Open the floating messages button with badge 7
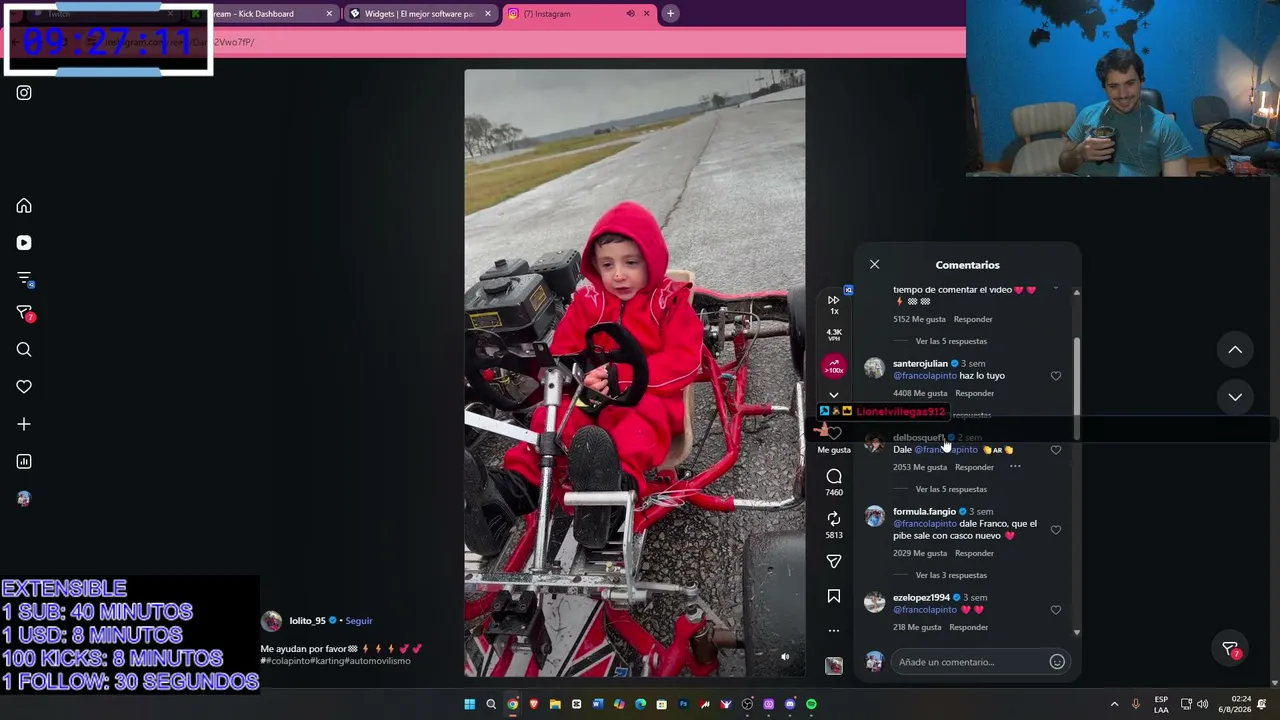The image size is (1280, 720). tap(1231, 649)
